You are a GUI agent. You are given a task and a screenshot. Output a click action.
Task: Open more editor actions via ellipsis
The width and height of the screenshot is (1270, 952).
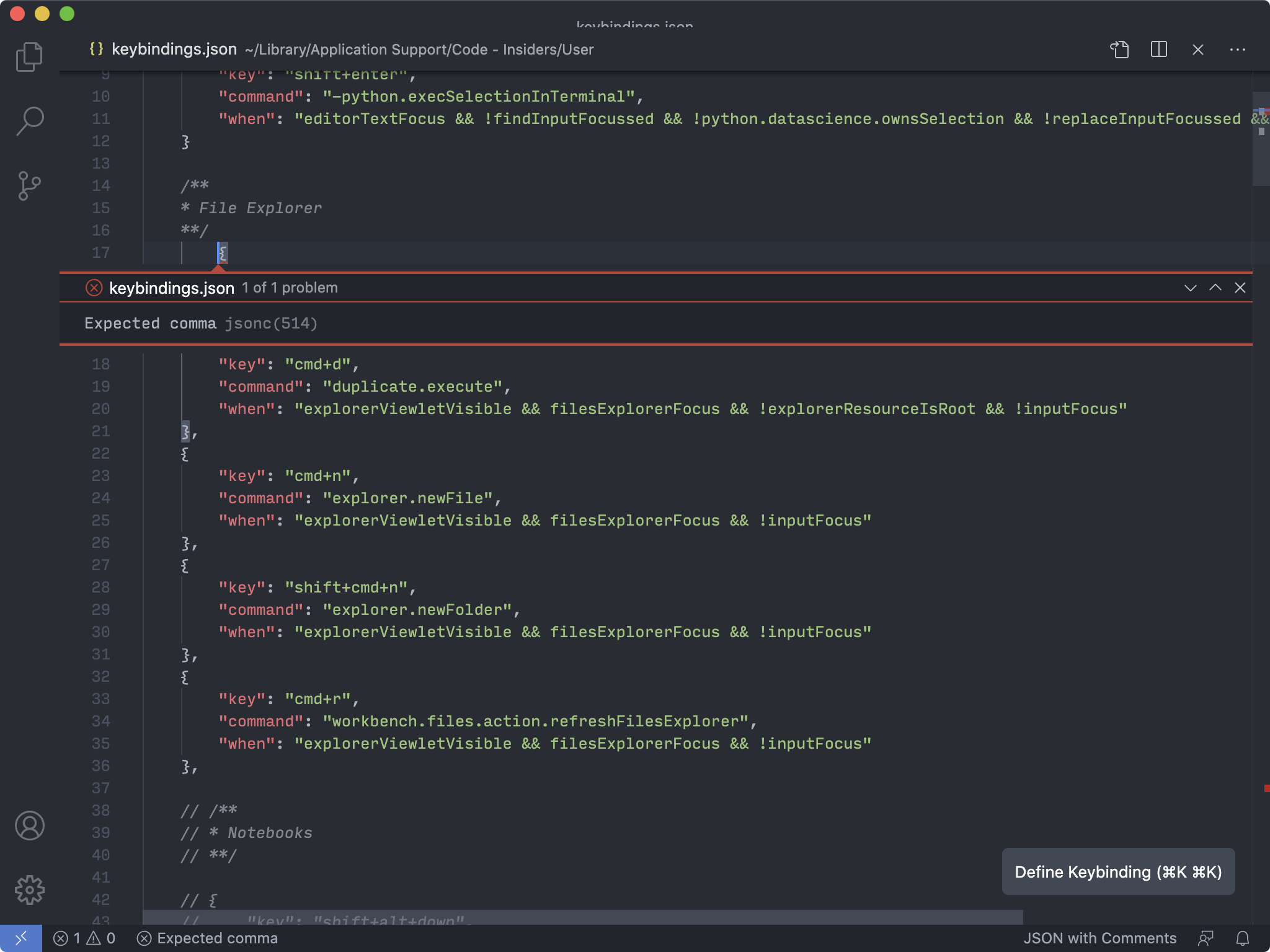[x=1238, y=50]
